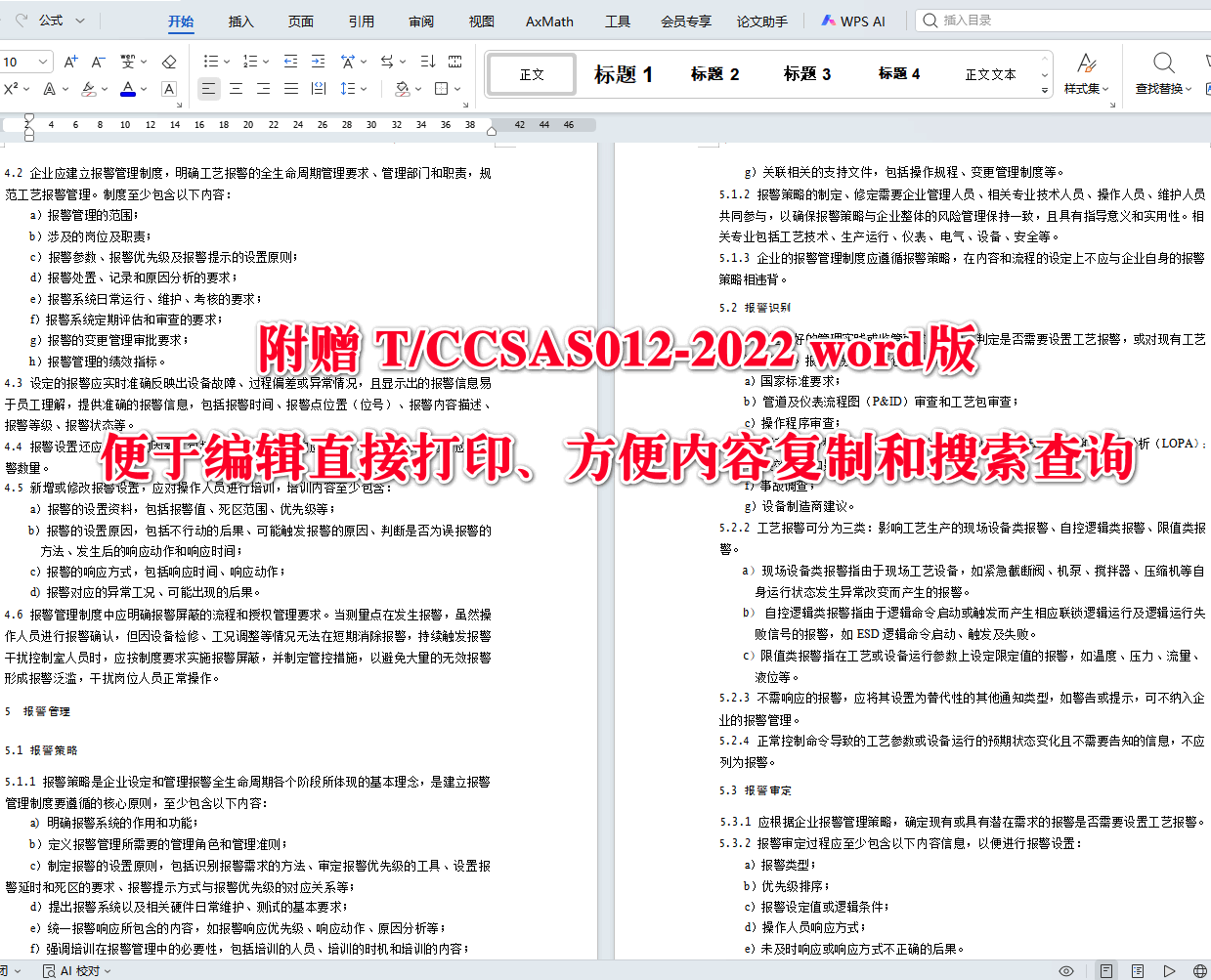The image size is (1211, 980).
Task: Apply distributed alignment
Action: (319, 89)
